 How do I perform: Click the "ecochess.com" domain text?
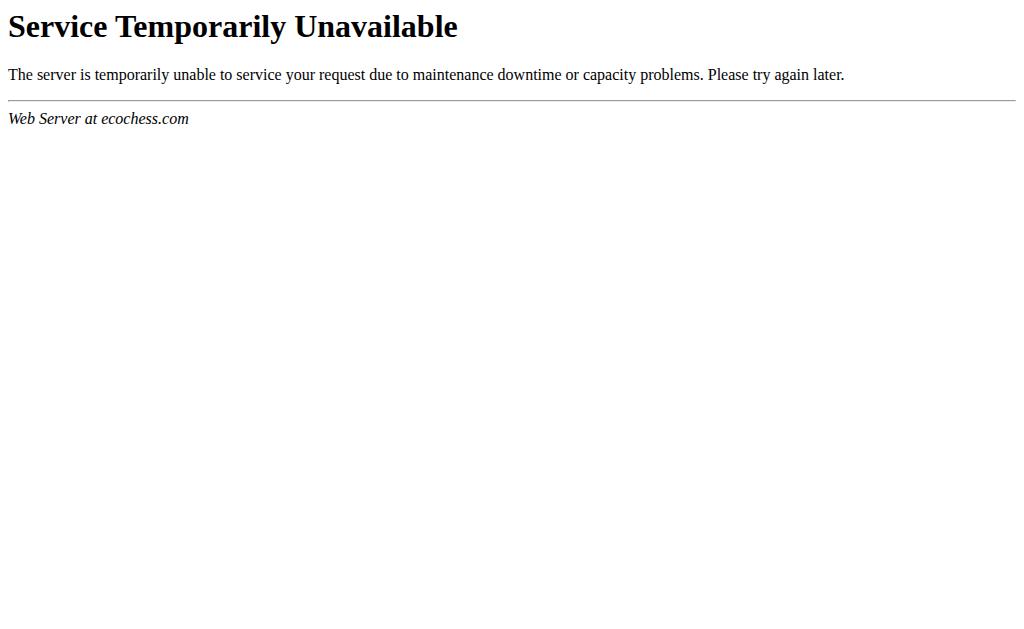pos(145,119)
